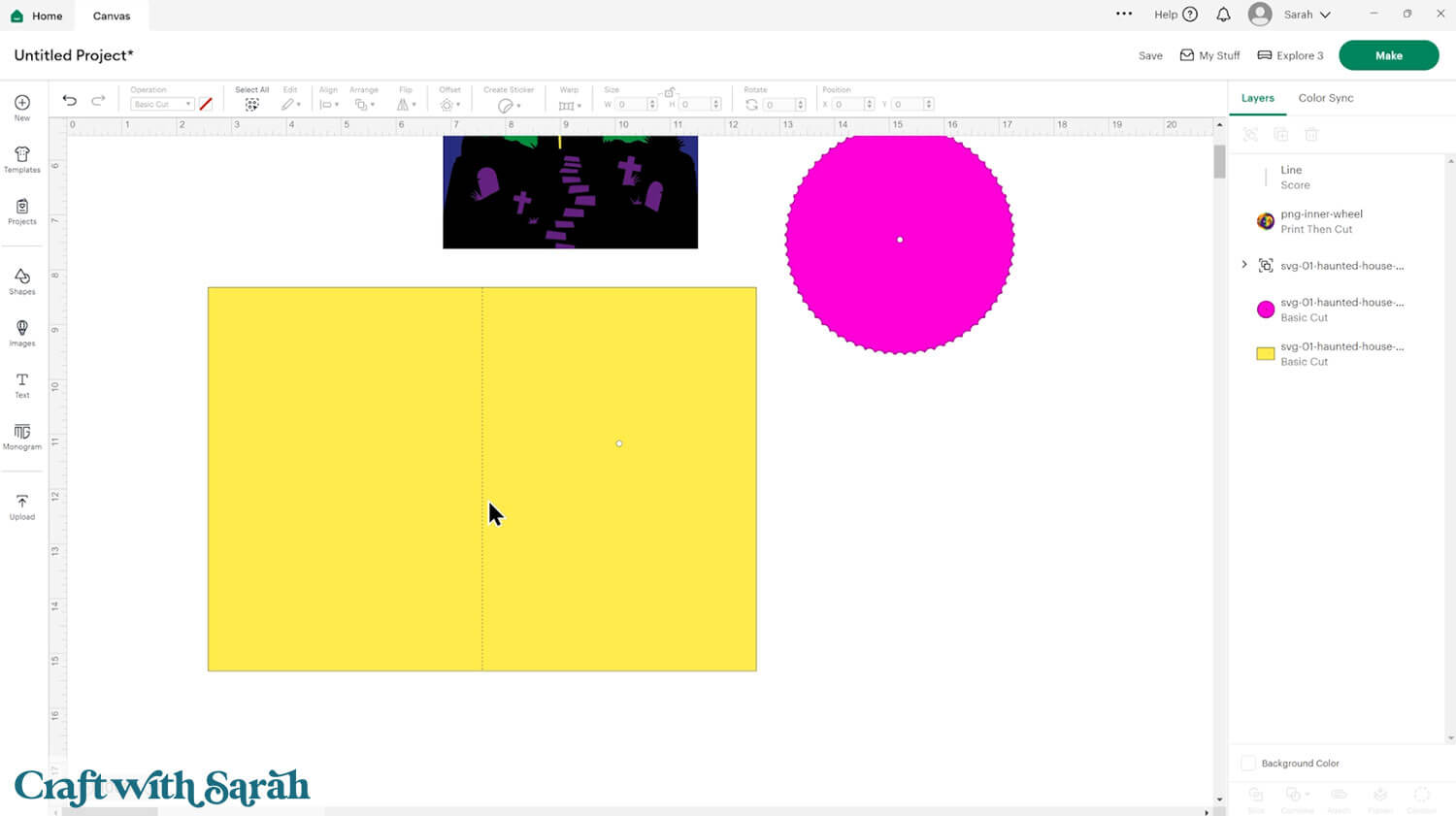This screenshot has height=816, width=1456.
Task: Click the Untitled Project title
Action: pyautogui.click(x=74, y=55)
